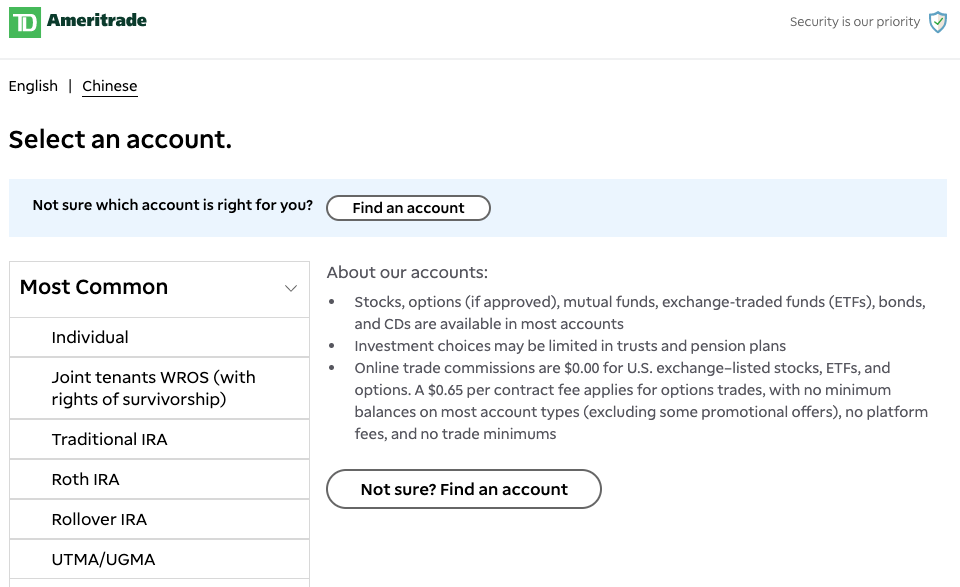960x587 pixels.
Task: Click the 'About our accounts:' heading
Action: [407, 272]
